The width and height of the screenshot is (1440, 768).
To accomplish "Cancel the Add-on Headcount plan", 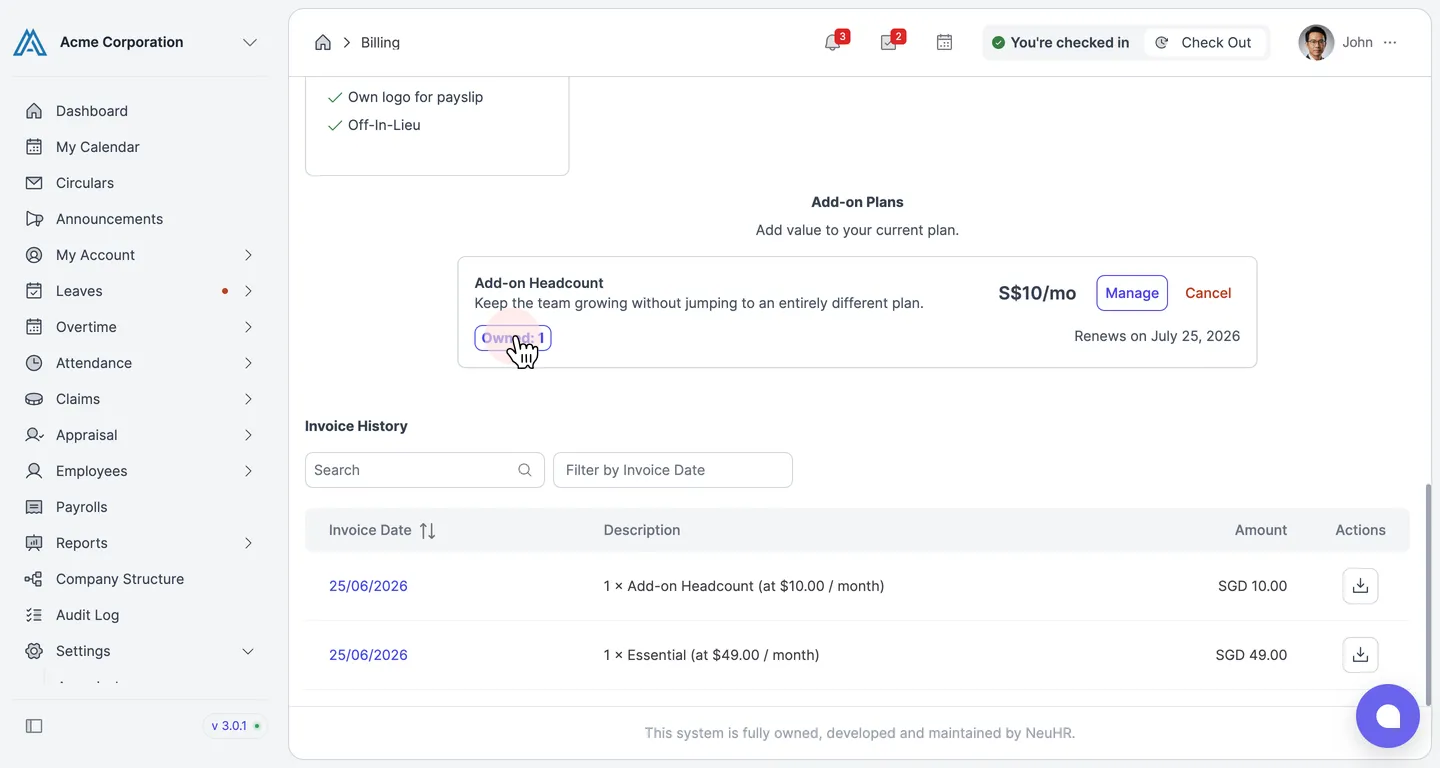I will click(1208, 293).
